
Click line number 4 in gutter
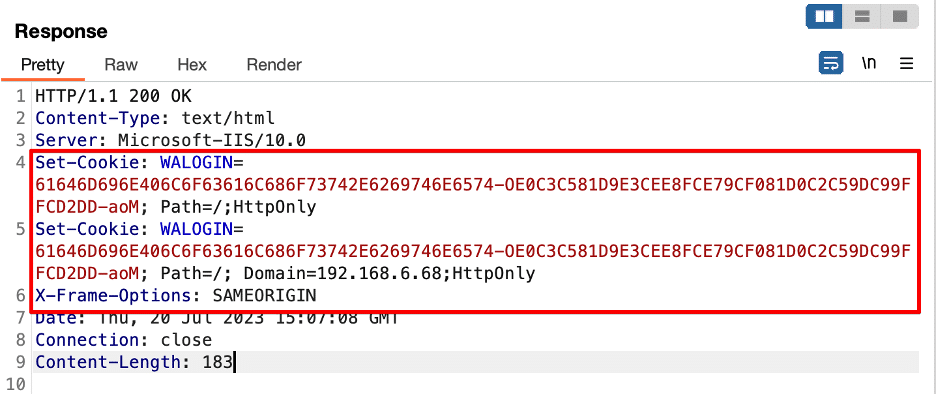tap(21, 162)
